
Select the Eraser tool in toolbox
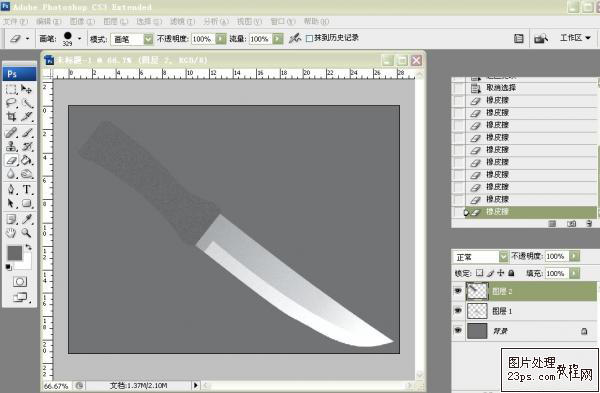pyautogui.click(x=11, y=160)
